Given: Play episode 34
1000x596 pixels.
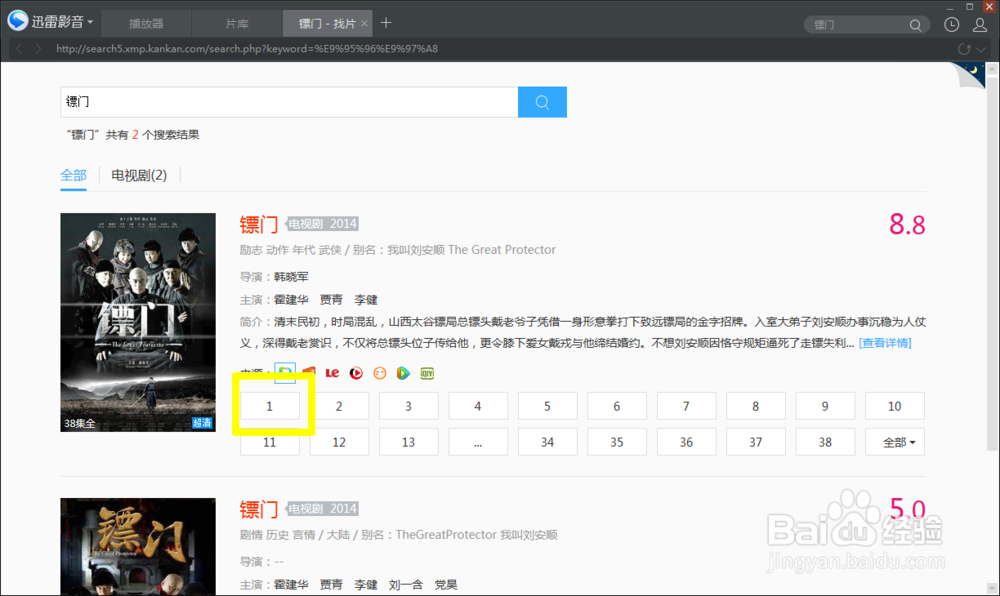Looking at the screenshot, I should (548, 442).
